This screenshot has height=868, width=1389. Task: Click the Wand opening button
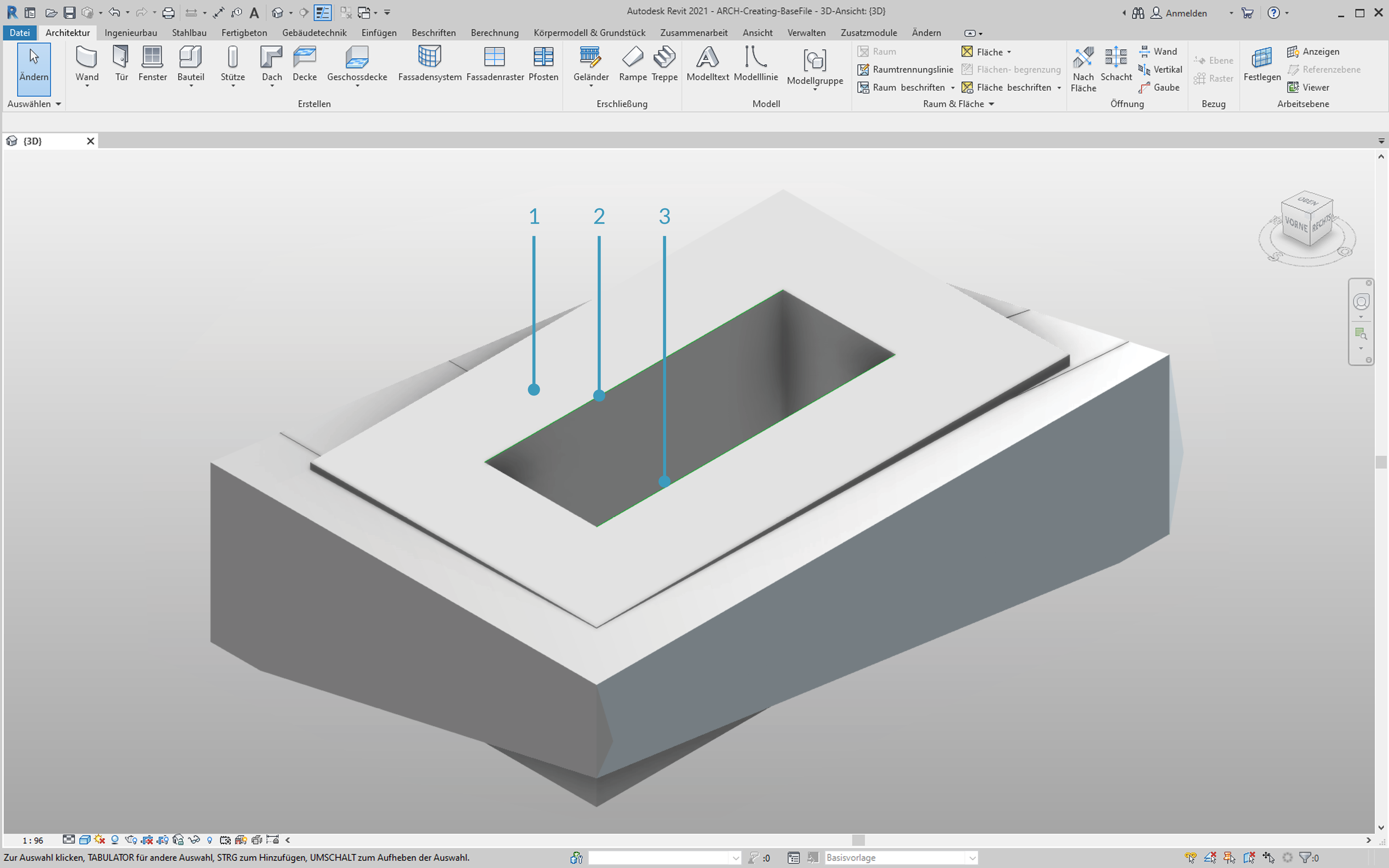[1158, 52]
